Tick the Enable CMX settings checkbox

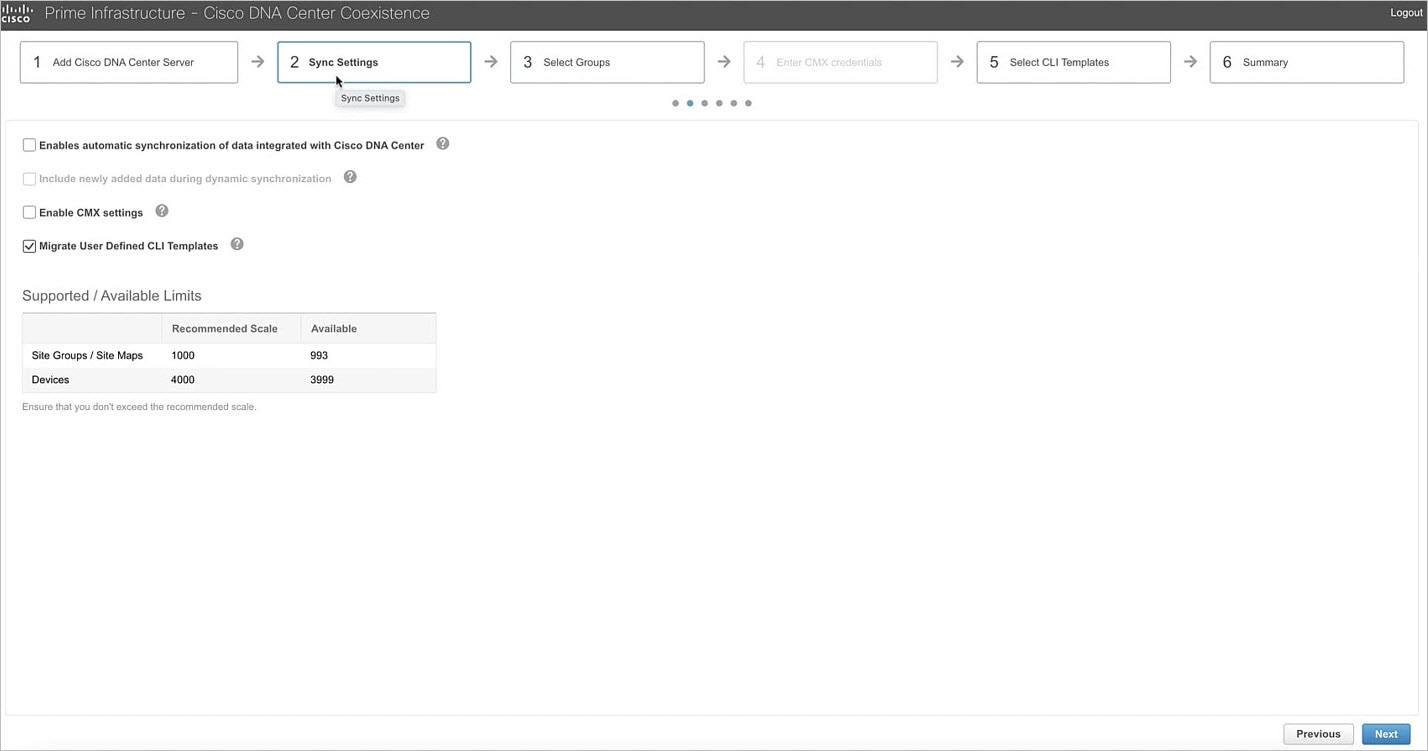[29, 212]
